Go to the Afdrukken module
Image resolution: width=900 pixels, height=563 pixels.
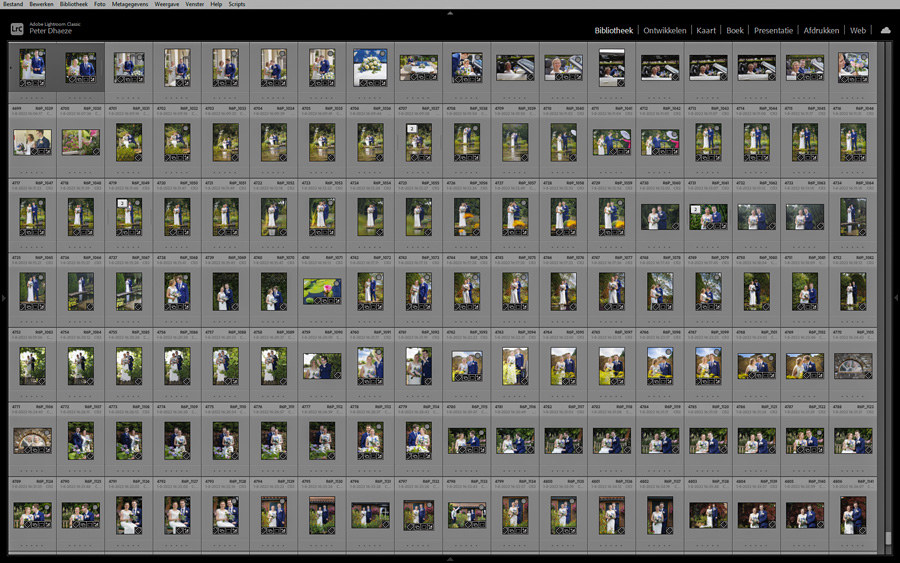(x=821, y=31)
